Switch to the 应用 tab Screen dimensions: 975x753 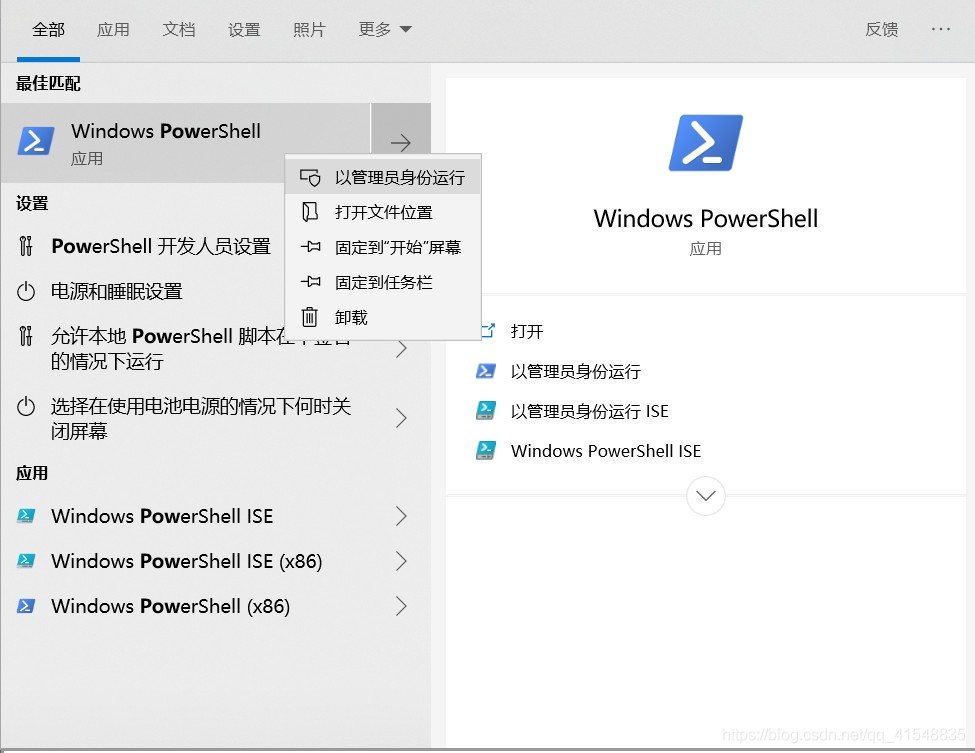coord(113,29)
